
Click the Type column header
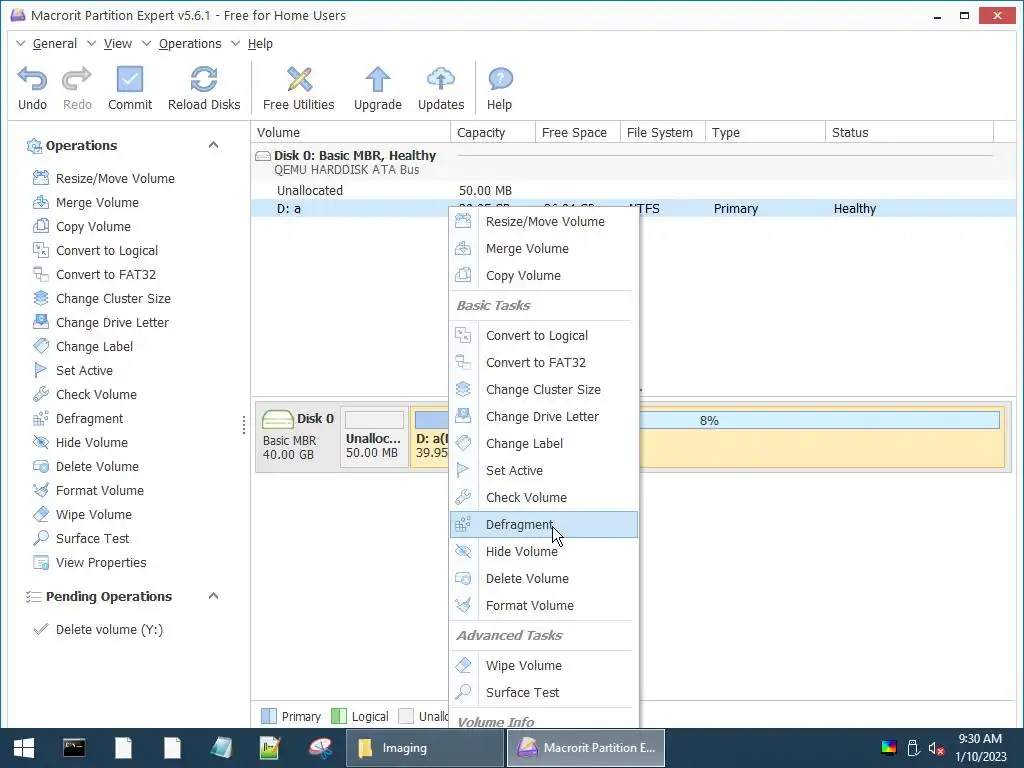[x=765, y=133]
